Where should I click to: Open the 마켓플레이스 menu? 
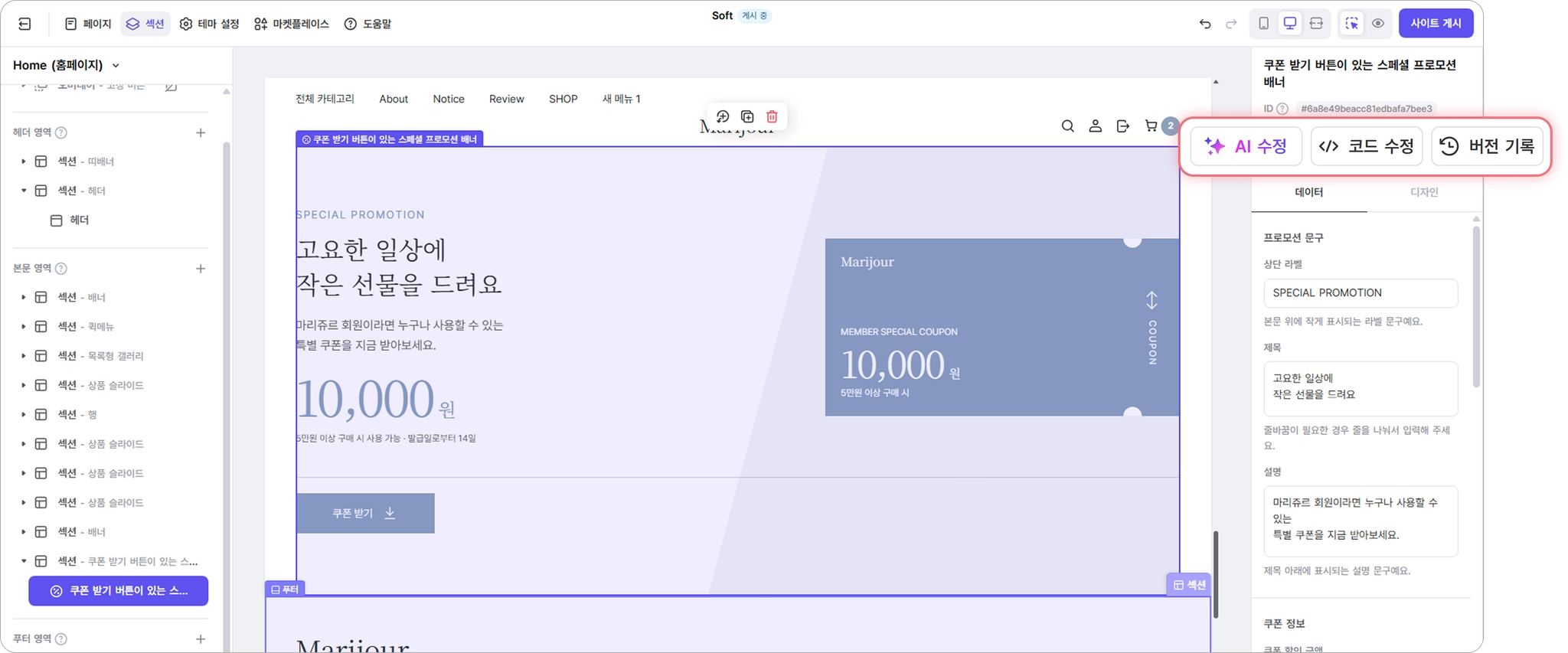coord(292,24)
